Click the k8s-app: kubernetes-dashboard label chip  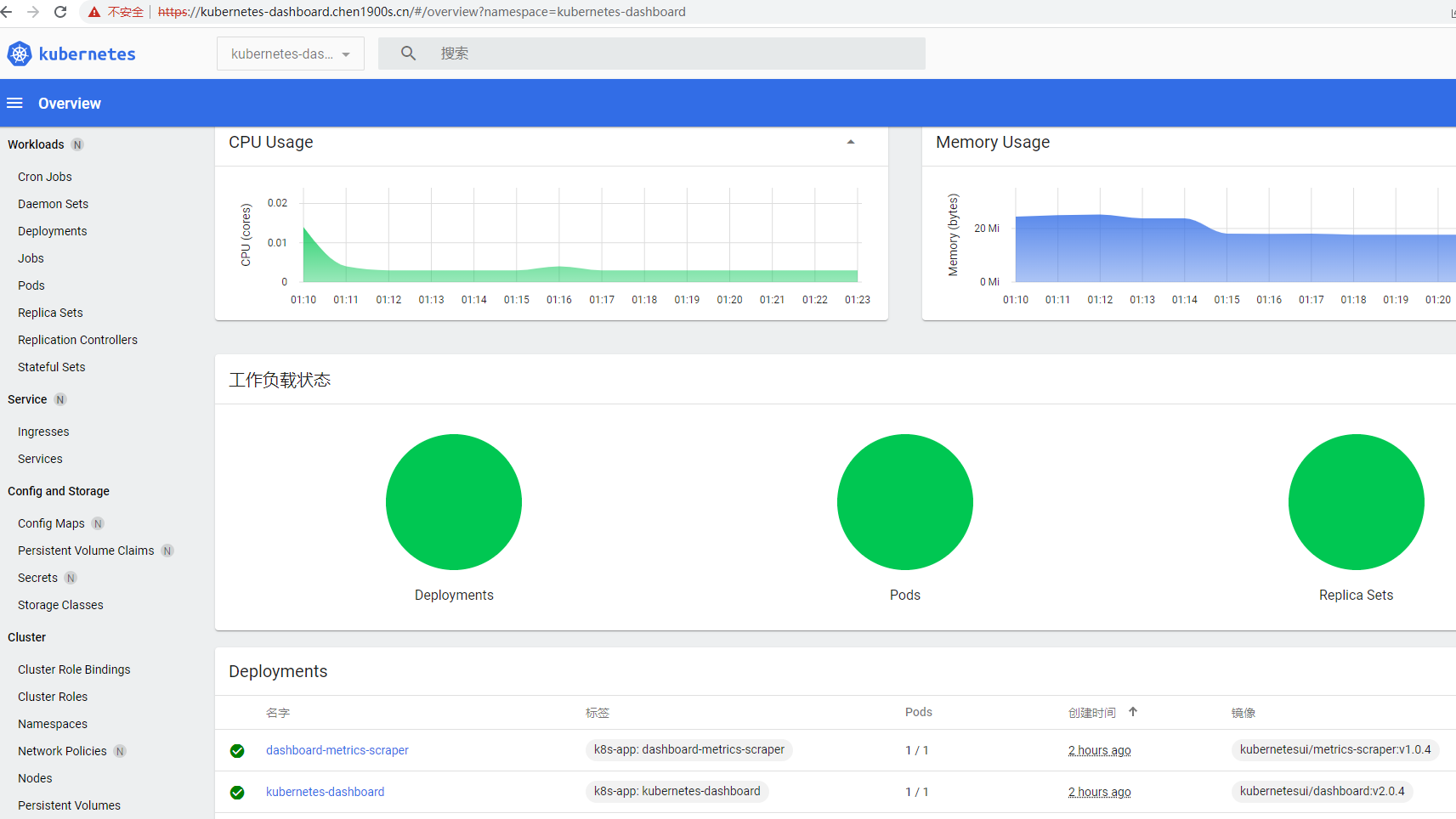(677, 791)
